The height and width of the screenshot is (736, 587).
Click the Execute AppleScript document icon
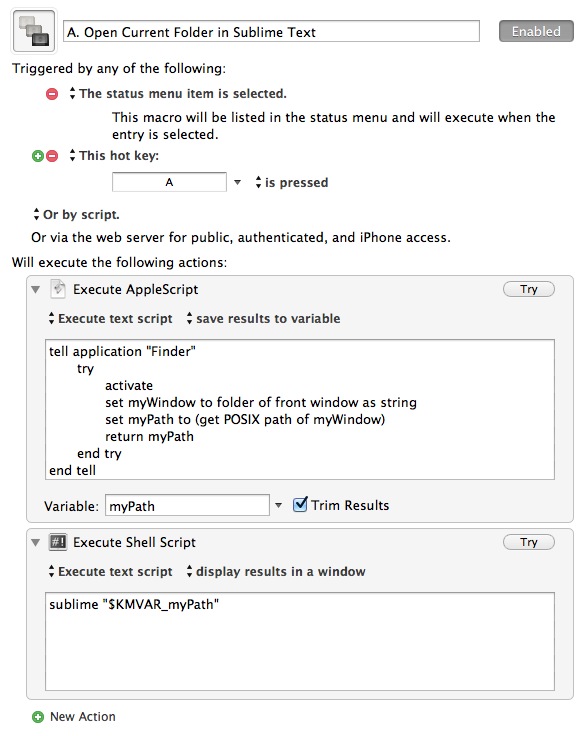point(58,289)
